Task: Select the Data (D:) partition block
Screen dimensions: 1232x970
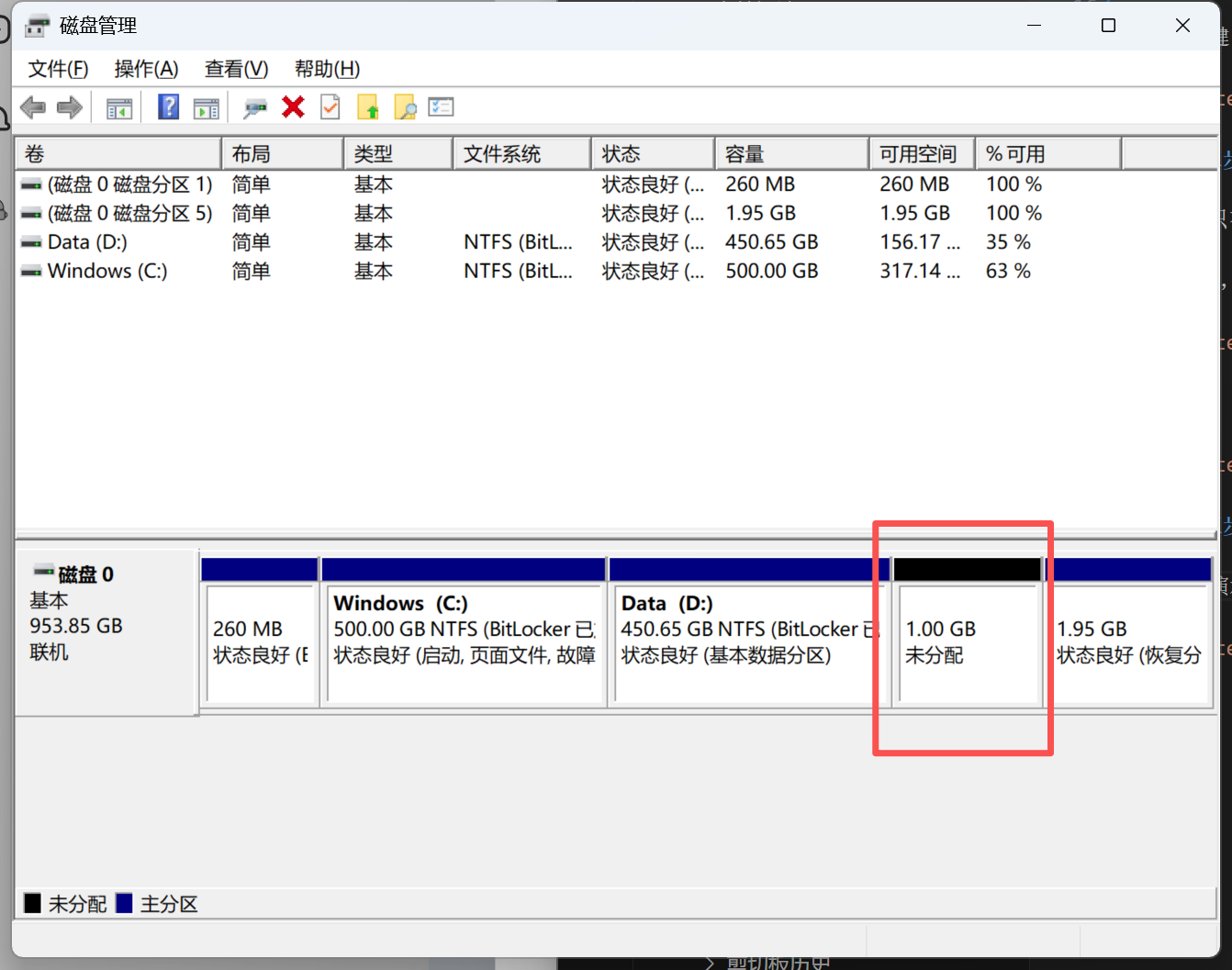Action: coord(745,642)
